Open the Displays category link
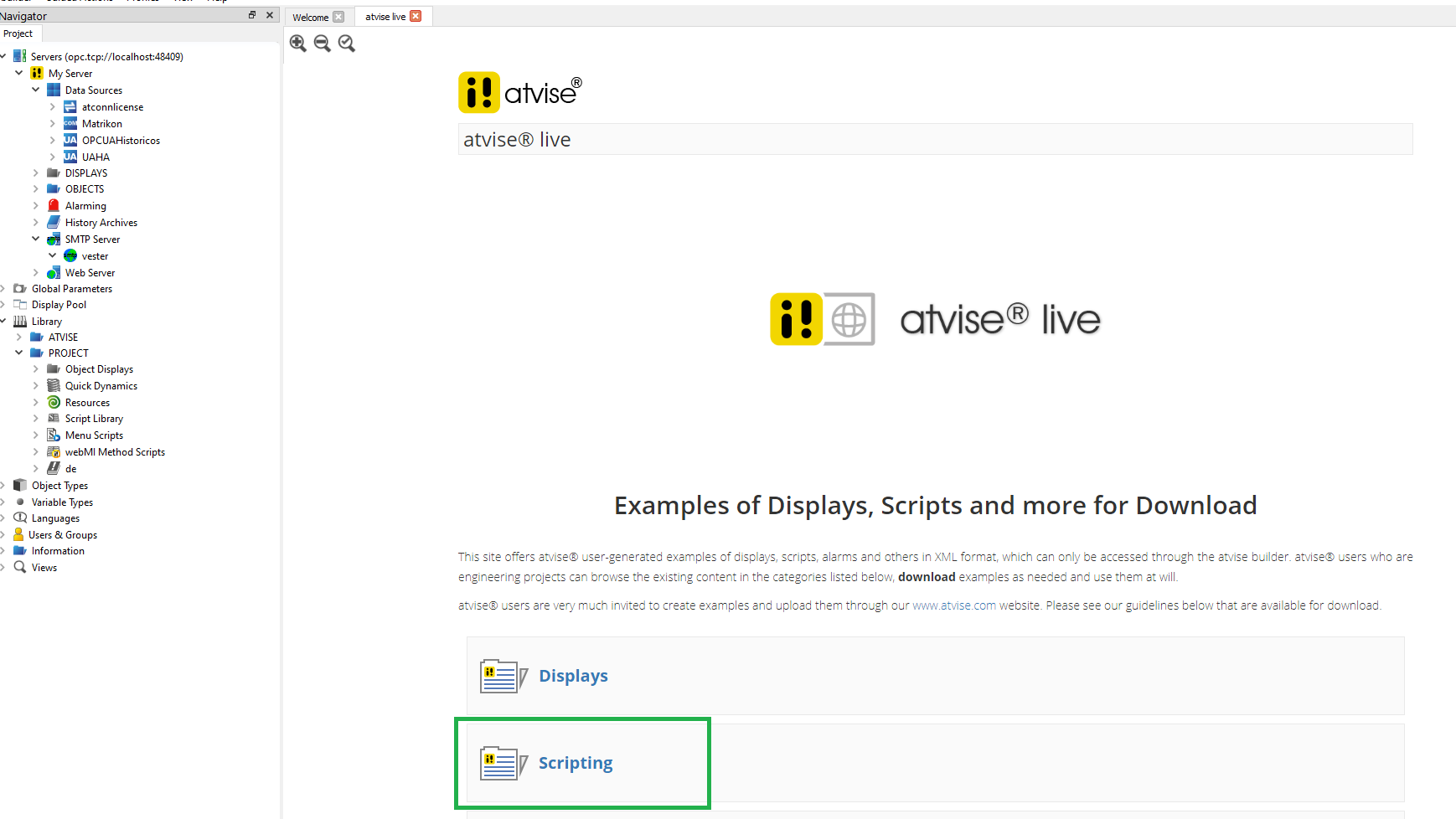The image size is (1456, 819). point(573,676)
